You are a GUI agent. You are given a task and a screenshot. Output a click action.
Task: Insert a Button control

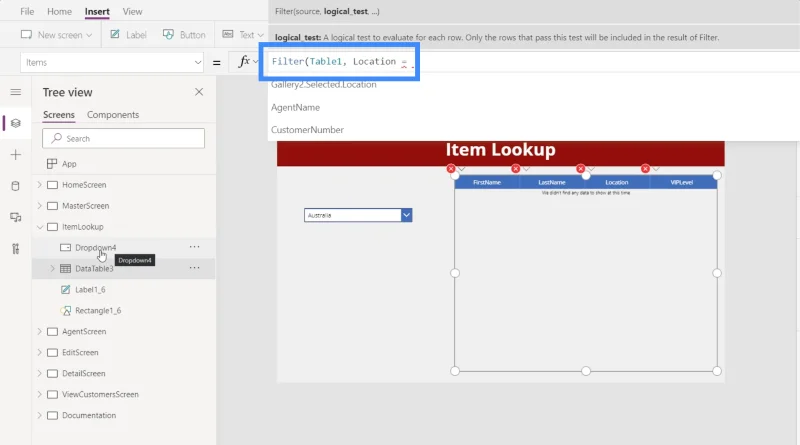click(x=184, y=35)
